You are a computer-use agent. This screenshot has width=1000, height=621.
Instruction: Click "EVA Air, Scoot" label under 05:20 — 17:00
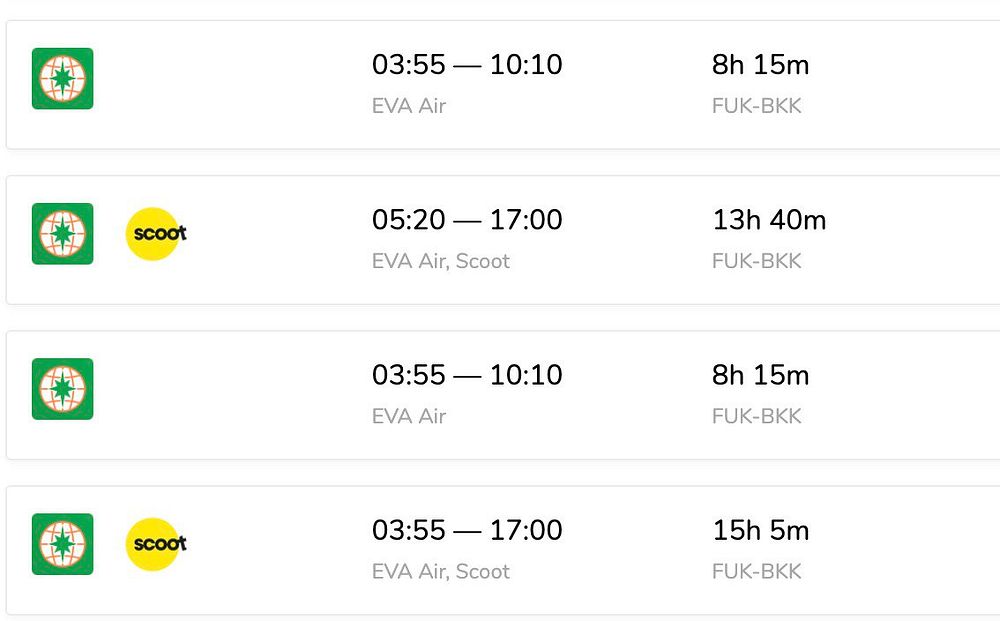(441, 261)
